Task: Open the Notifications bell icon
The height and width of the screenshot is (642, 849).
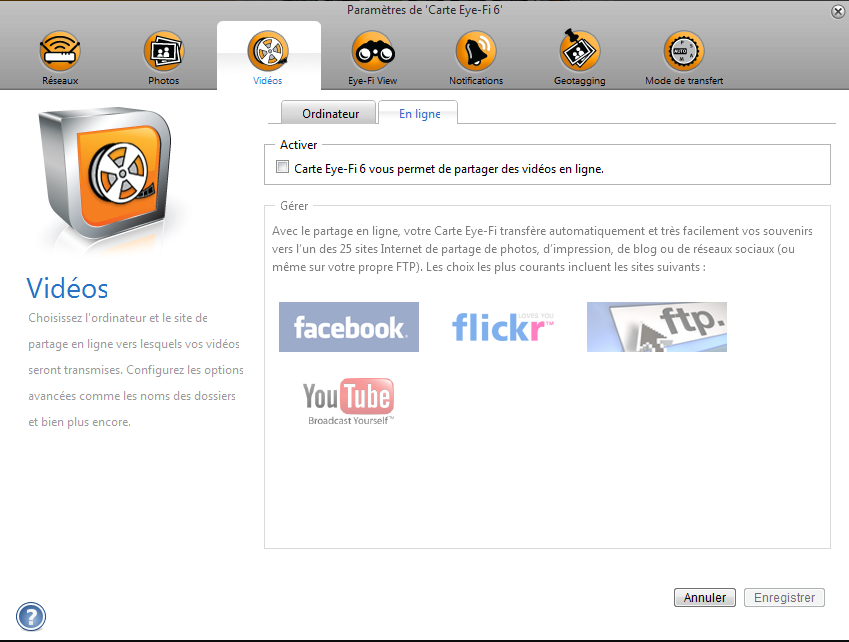Action: coord(476,51)
